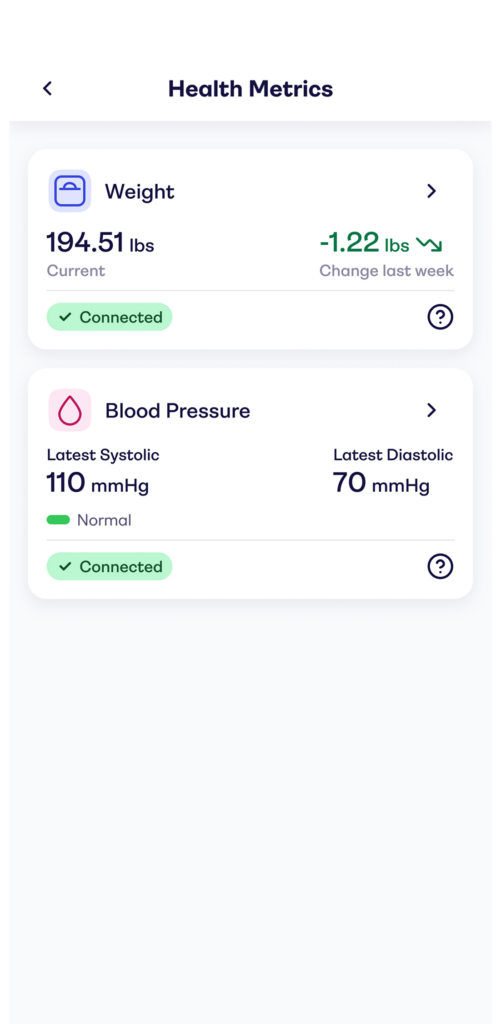The width and height of the screenshot is (501, 1024).
Task: Tap the Health Metrics page title
Action: 251,89
